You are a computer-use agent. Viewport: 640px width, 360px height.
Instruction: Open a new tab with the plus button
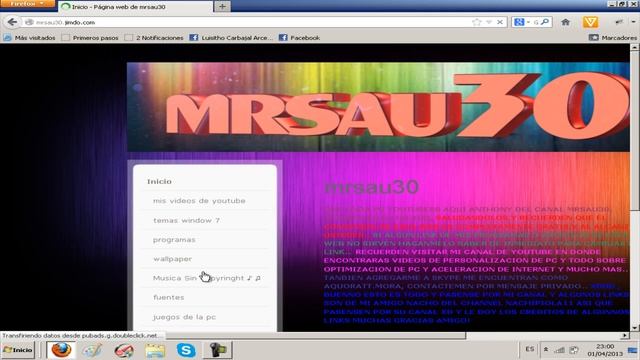coord(222,7)
